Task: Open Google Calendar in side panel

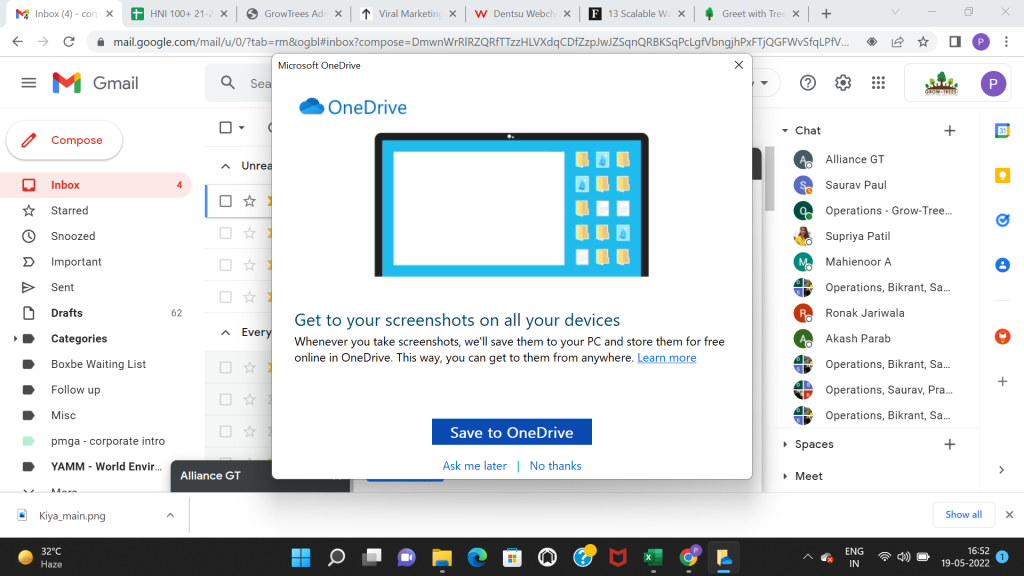Action: coord(1002,131)
